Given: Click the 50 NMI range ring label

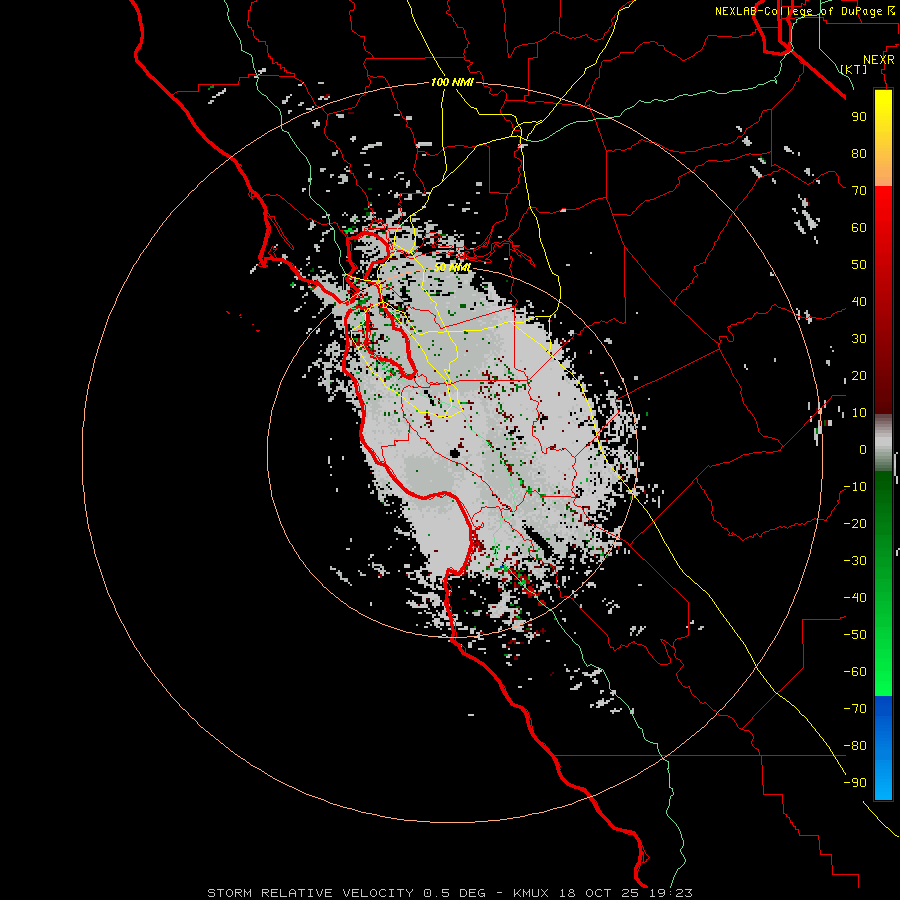Looking at the screenshot, I should pos(452,267).
